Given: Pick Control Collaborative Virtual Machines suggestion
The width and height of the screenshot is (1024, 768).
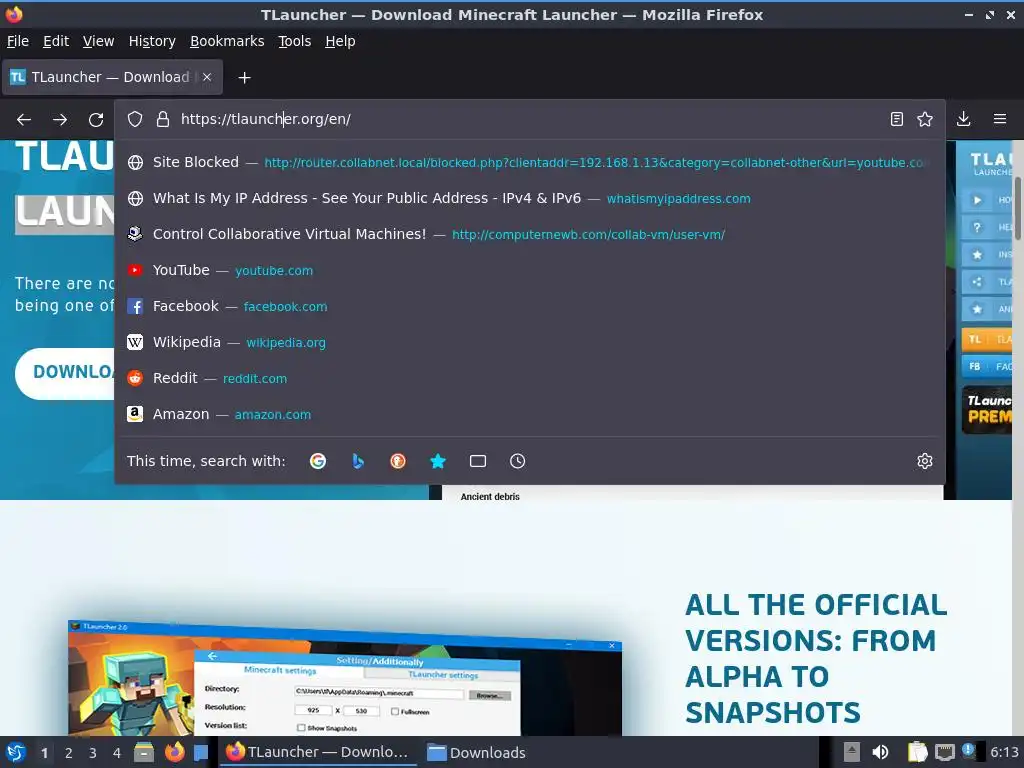Looking at the screenshot, I should coord(530,234).
